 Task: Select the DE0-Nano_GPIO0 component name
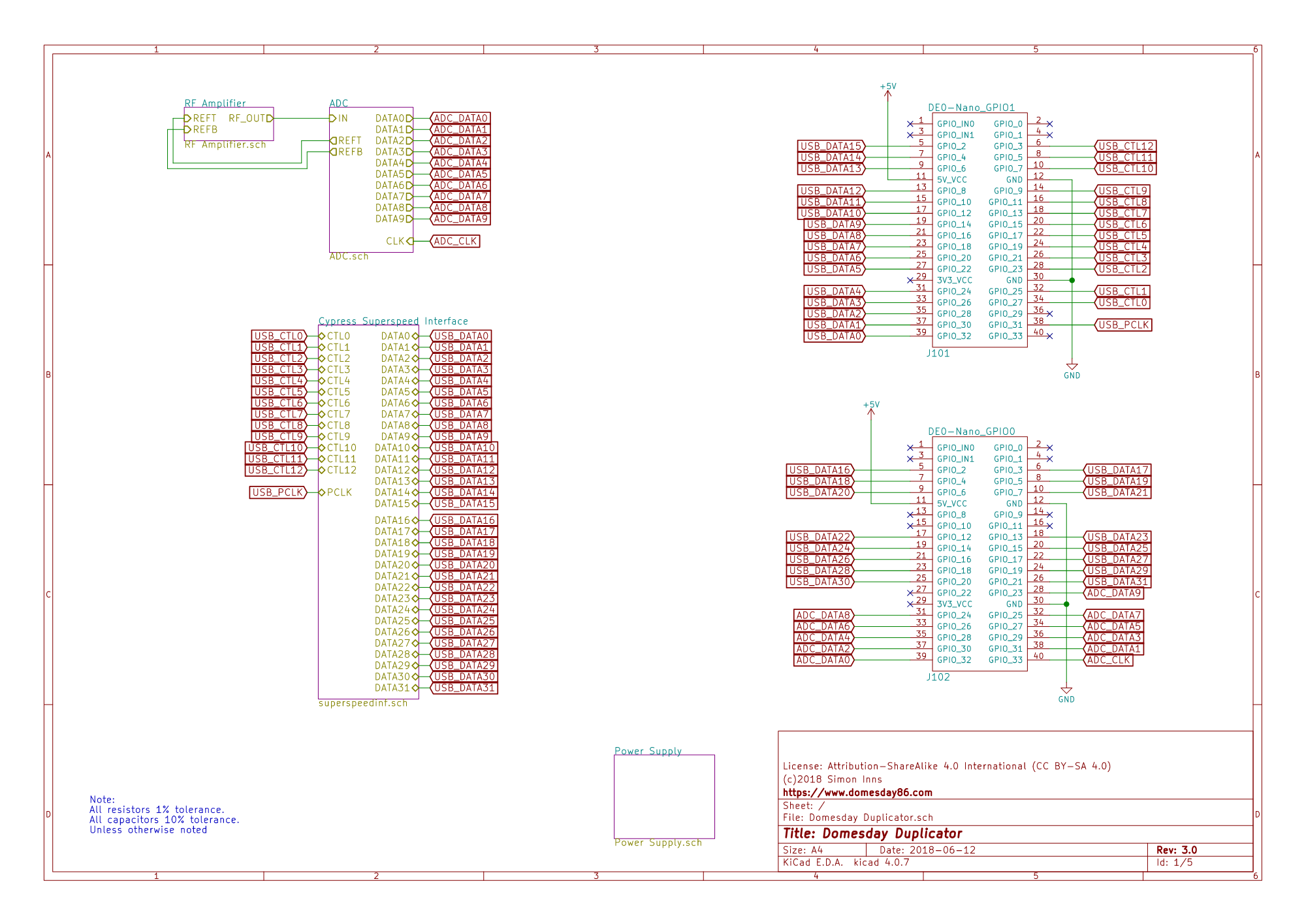pos(971,432)
